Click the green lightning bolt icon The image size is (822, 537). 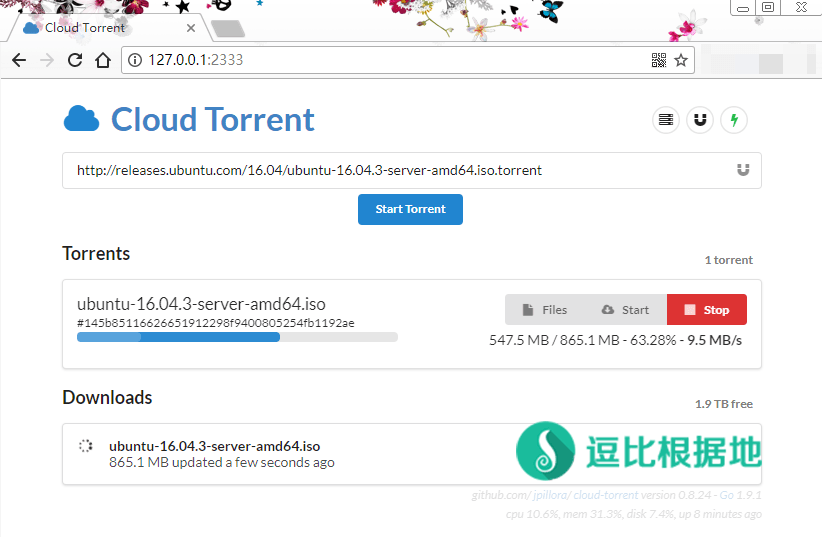(x=734, y=120)
